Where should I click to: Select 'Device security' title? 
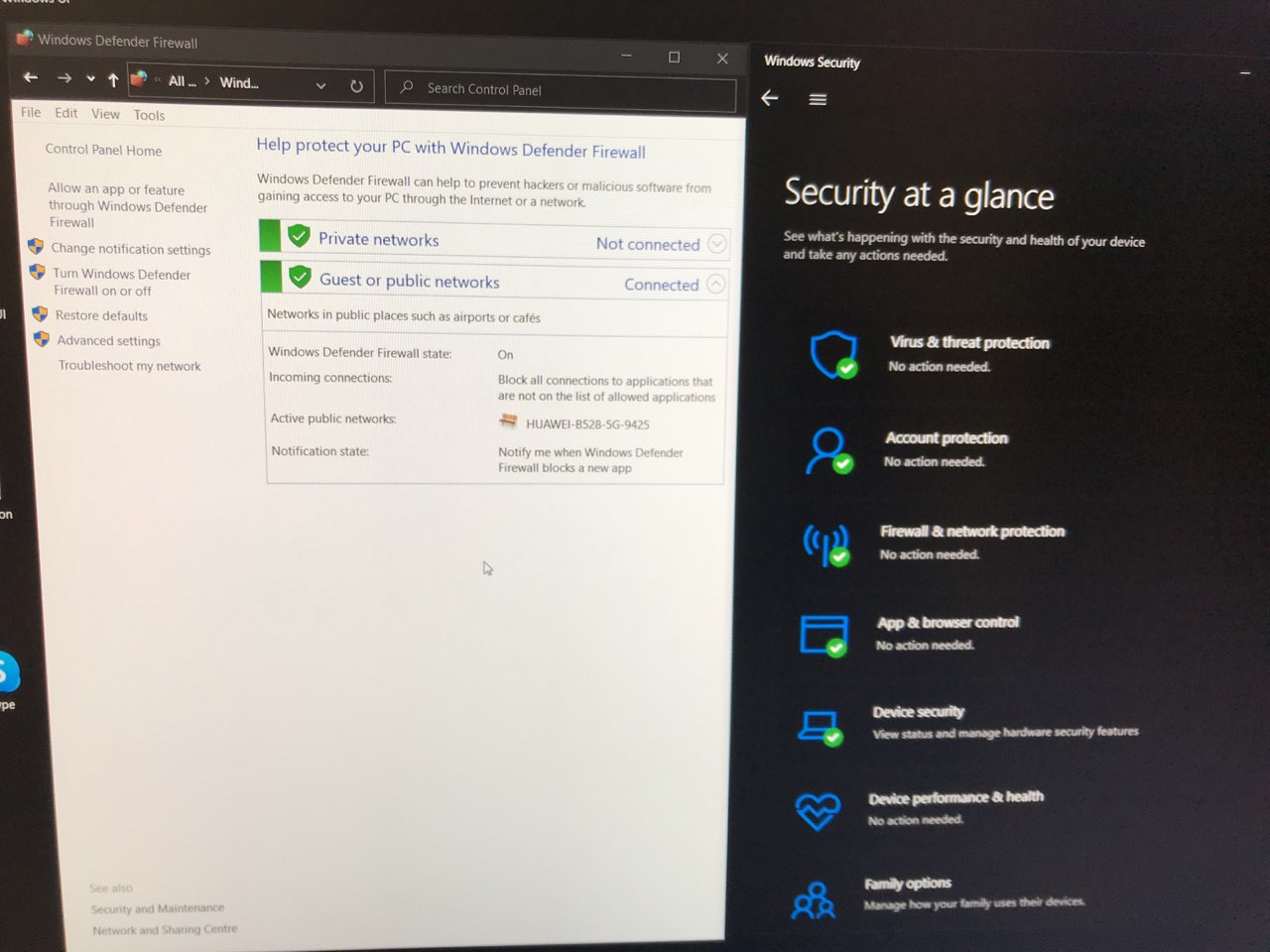coord(918,712)
